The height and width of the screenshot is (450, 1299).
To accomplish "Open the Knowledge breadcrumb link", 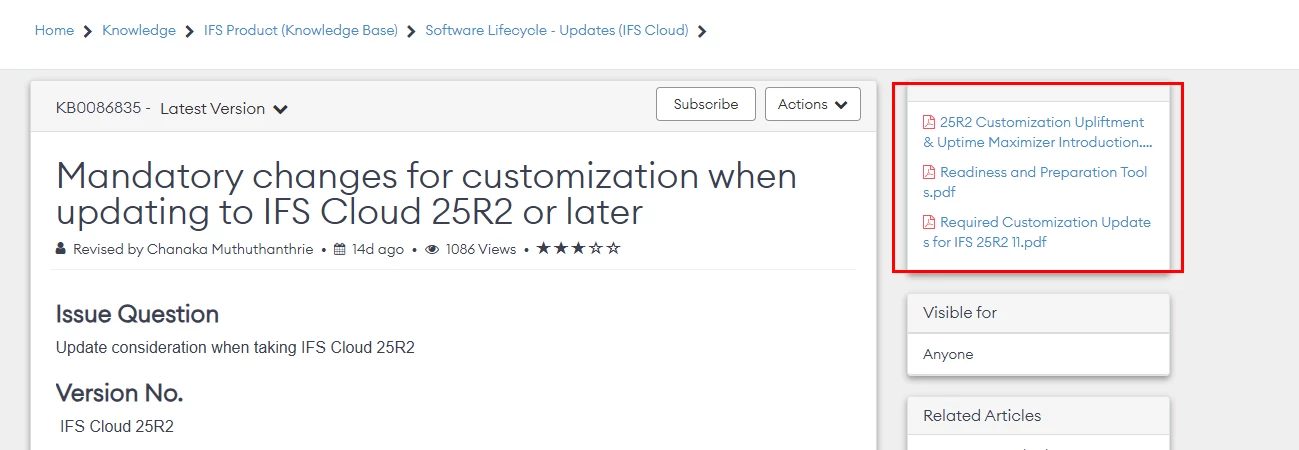I will click(x=139, y=30).
